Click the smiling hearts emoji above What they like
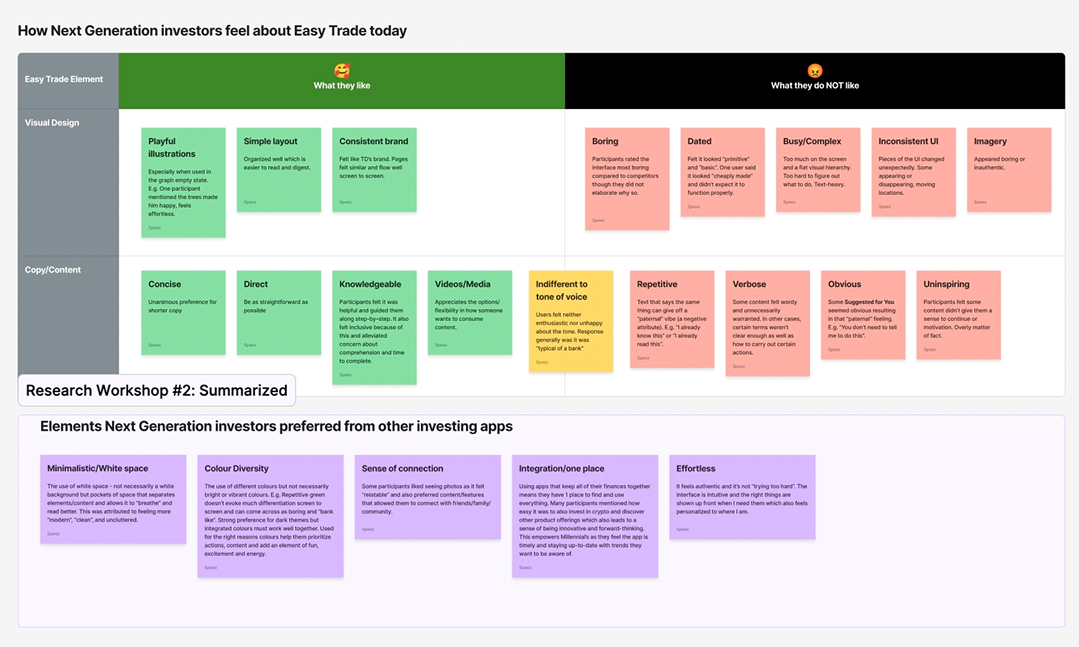 [x=342, y=71]
